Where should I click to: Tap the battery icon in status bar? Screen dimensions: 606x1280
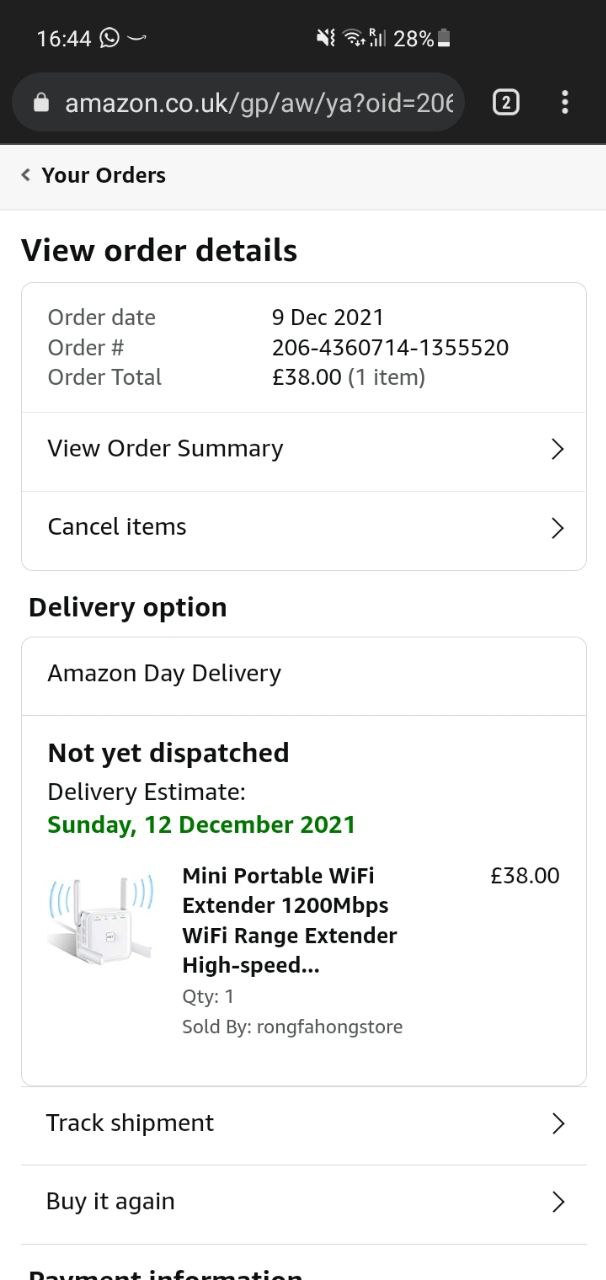click(445, 38)
